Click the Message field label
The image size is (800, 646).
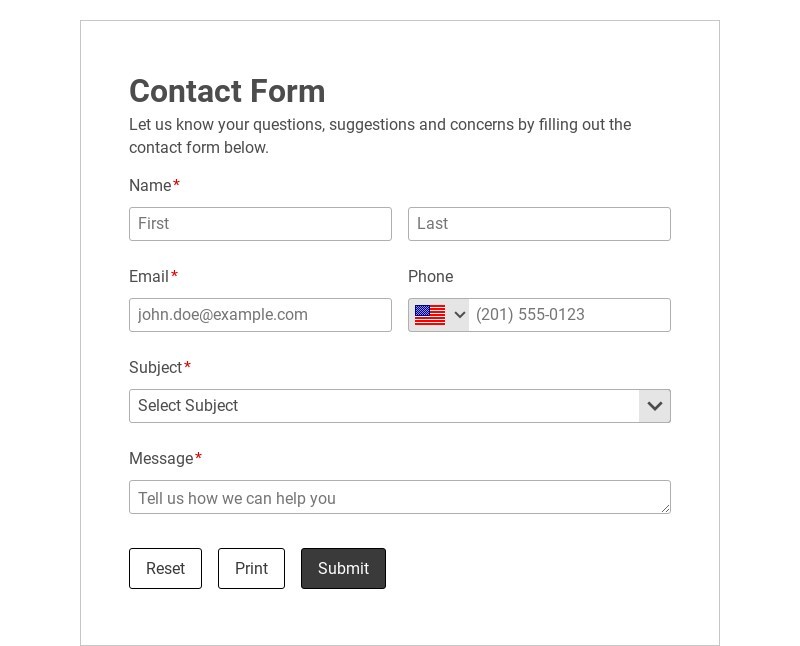coord(161,459)
